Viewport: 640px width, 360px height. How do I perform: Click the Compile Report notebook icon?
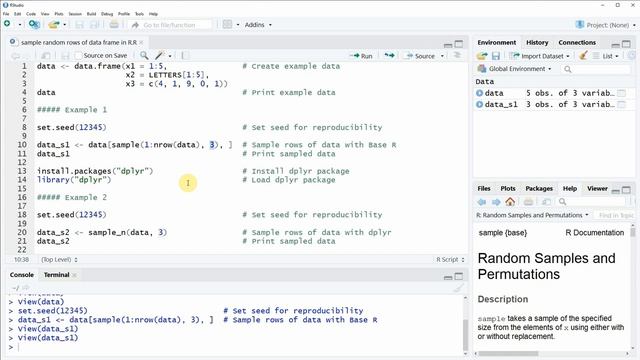tap(185, 55)
